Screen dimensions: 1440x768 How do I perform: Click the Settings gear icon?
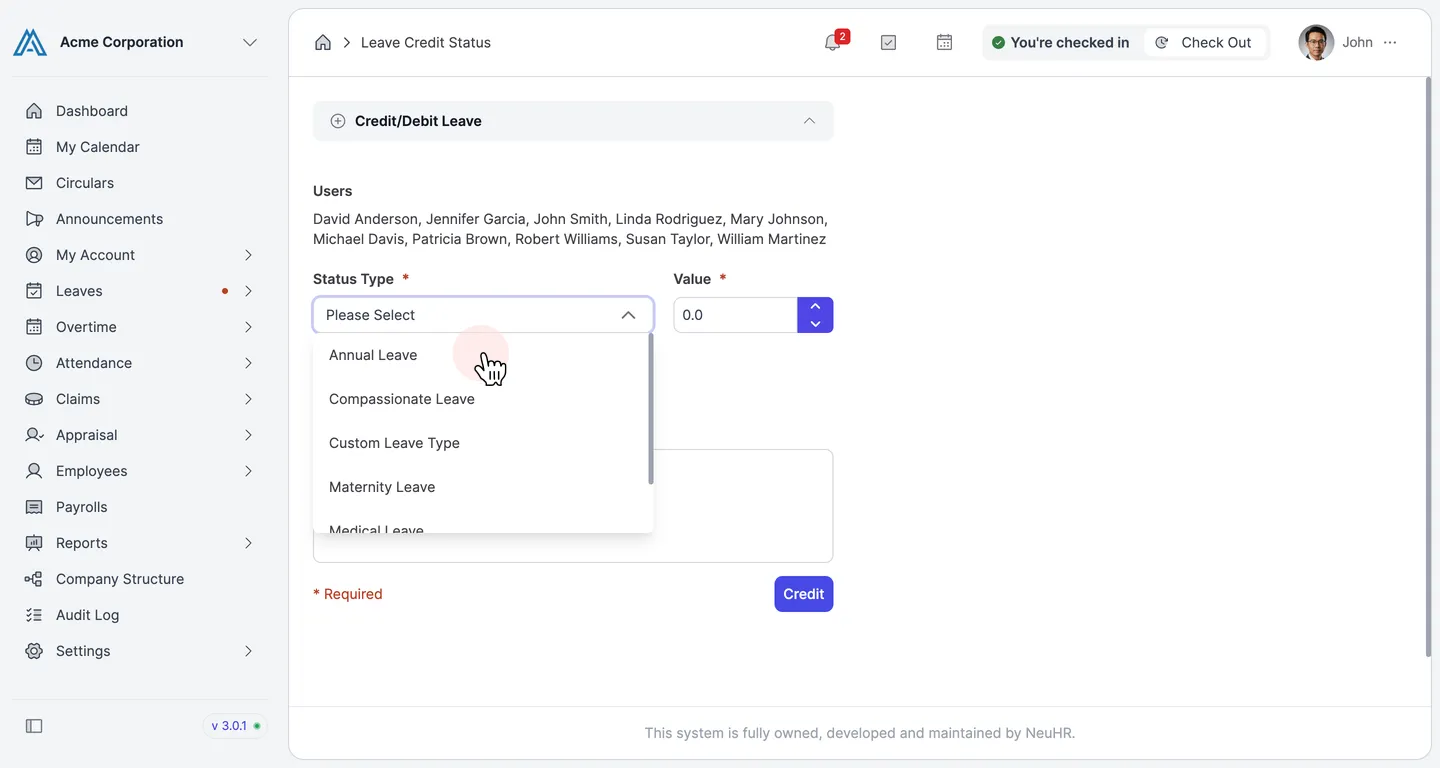pos(34,651)
